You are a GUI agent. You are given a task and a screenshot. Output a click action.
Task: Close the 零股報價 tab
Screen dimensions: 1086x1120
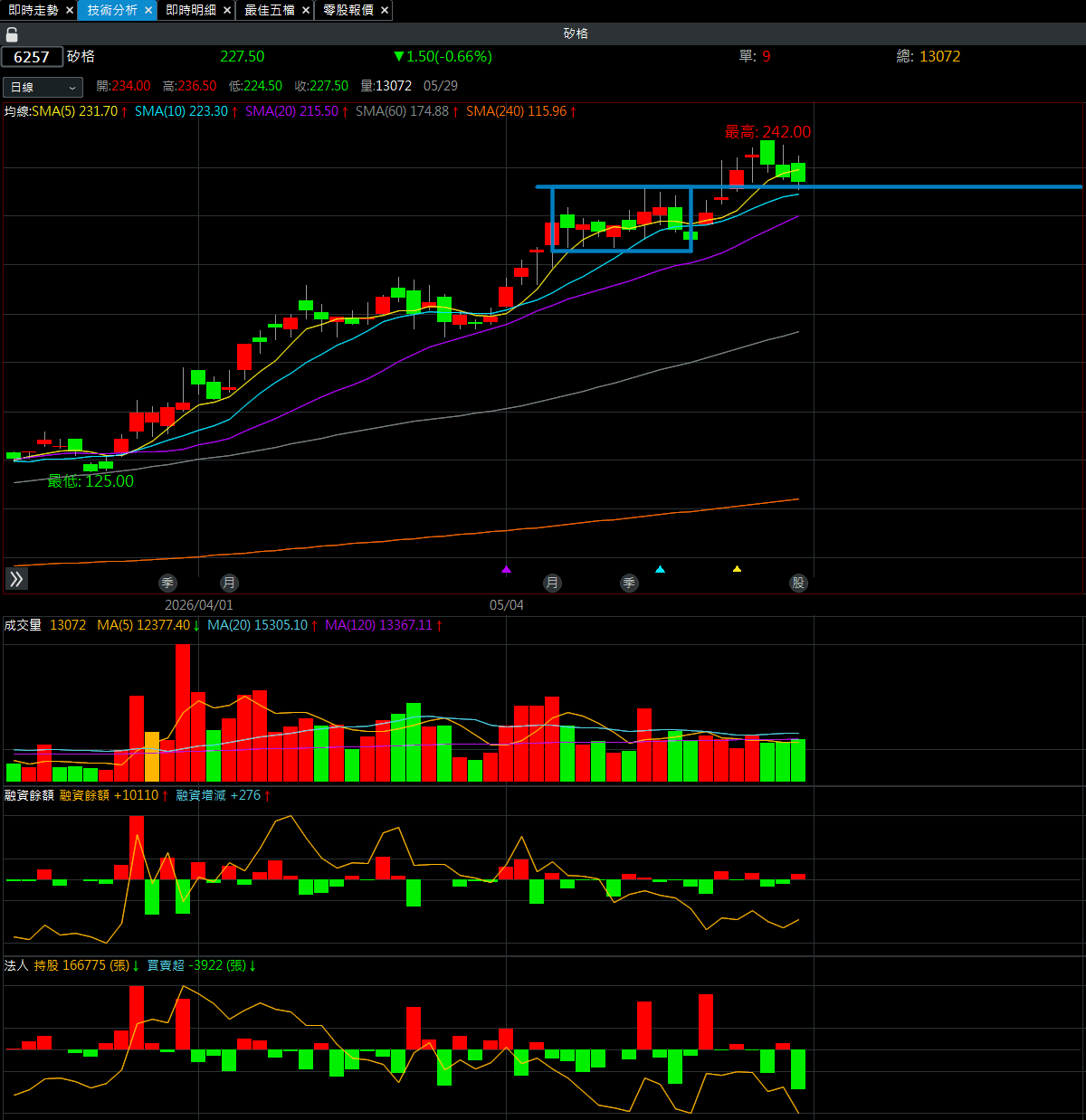[x=385, y=10]
